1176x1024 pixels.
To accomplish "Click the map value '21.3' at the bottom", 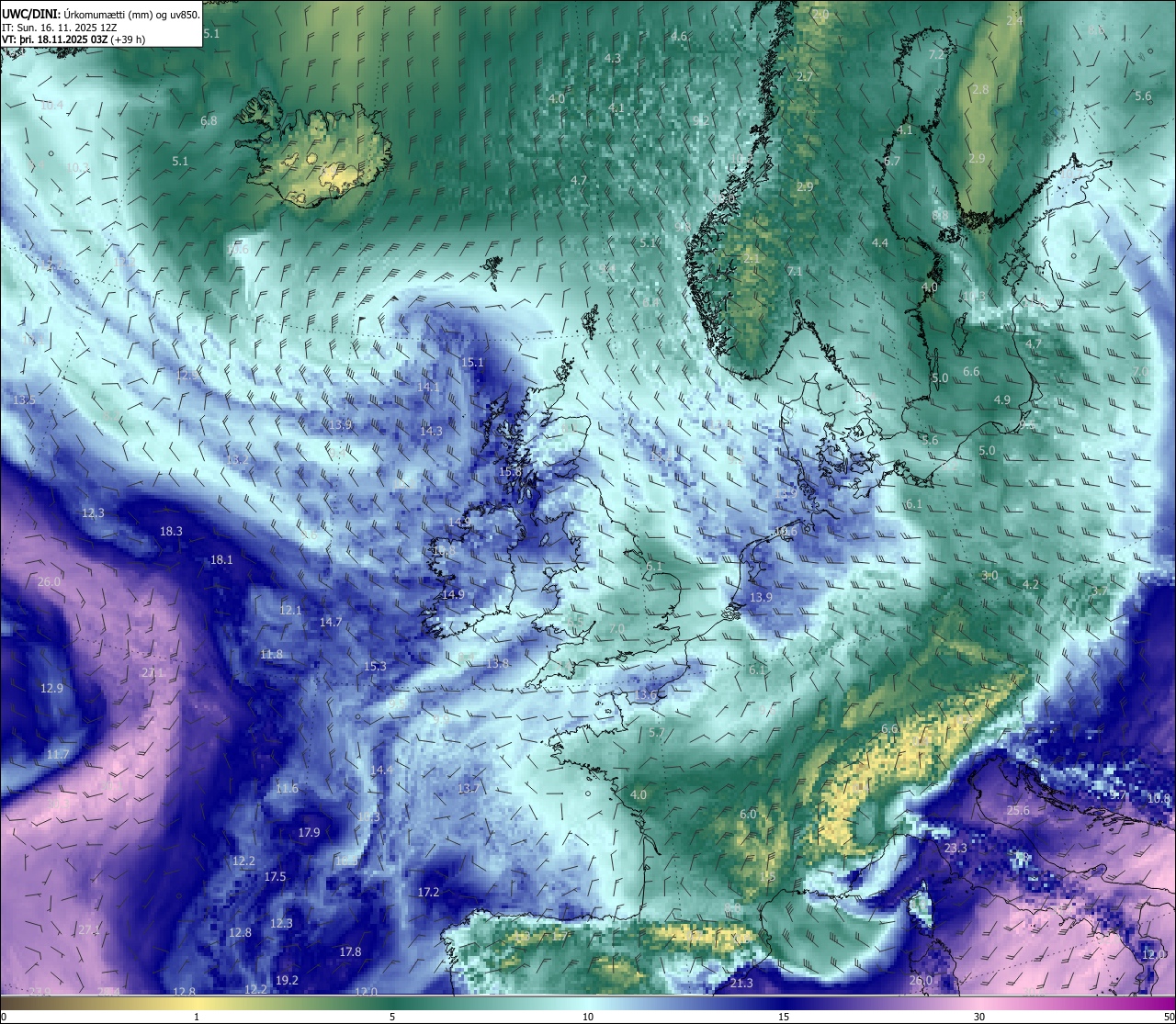I will [x=741, y=983].
